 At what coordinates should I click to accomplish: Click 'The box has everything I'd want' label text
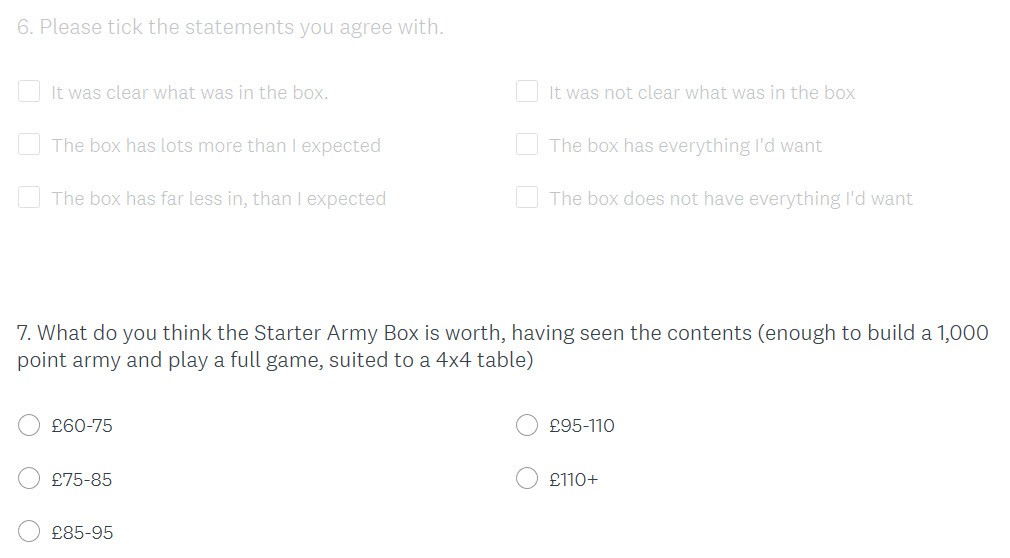(x=685, y=146)
